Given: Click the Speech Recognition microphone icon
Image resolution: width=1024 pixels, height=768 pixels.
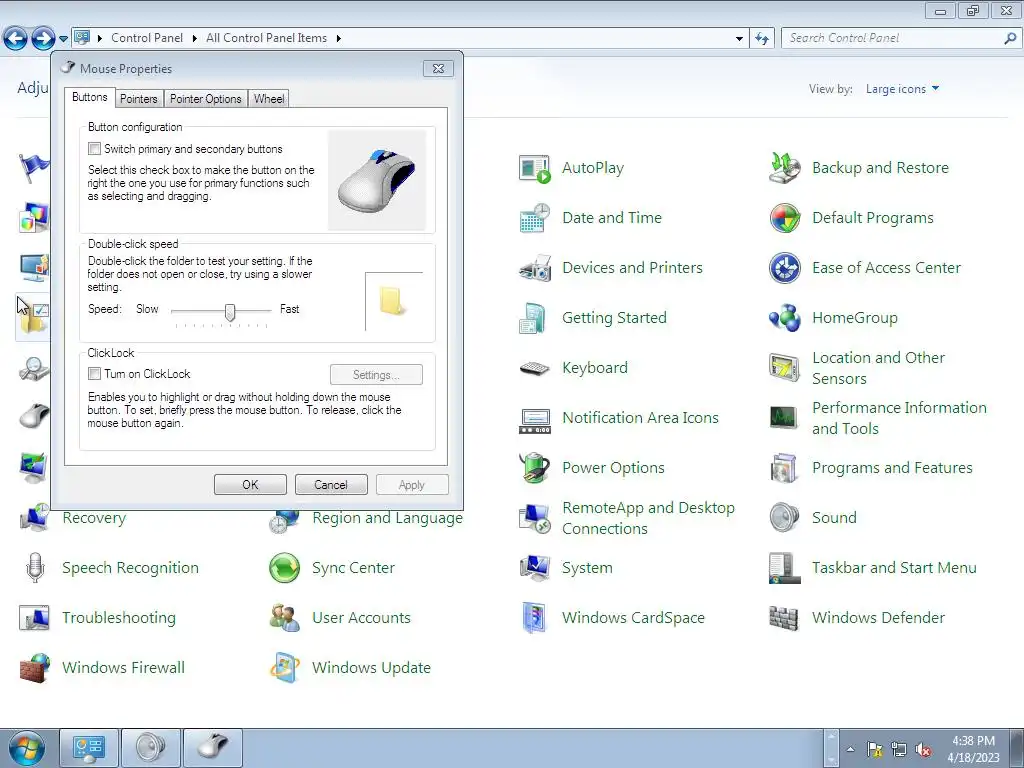Looking at the screenshot, I should 34,568.
